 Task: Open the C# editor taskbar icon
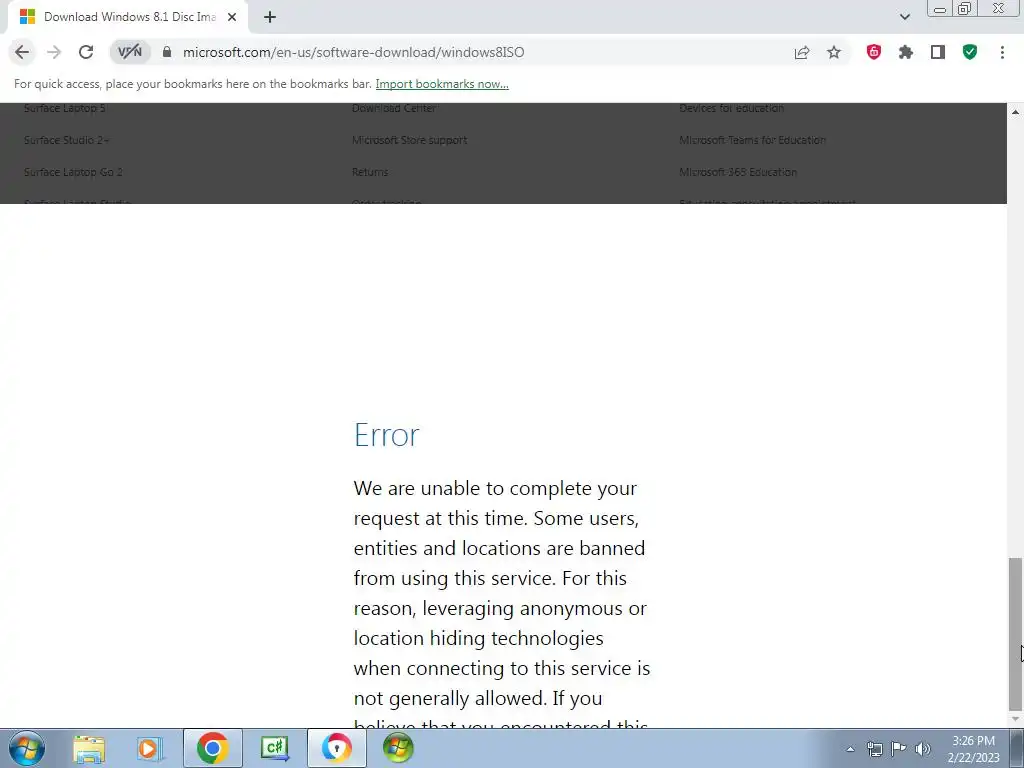[274, 748]
